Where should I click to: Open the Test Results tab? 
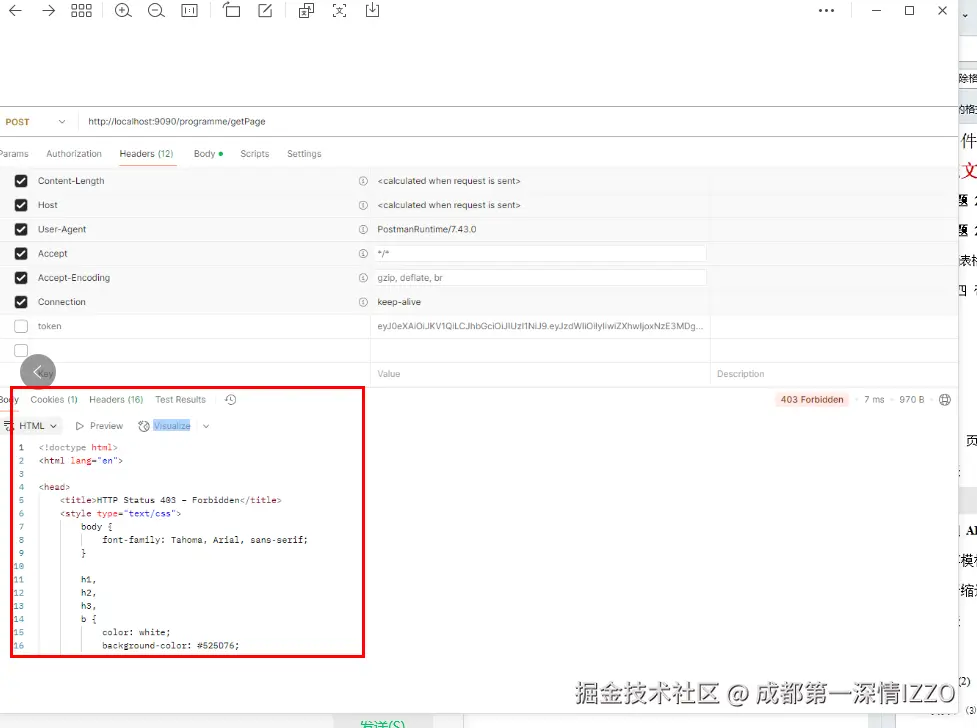pyautogui.click(x=180, y=400)
